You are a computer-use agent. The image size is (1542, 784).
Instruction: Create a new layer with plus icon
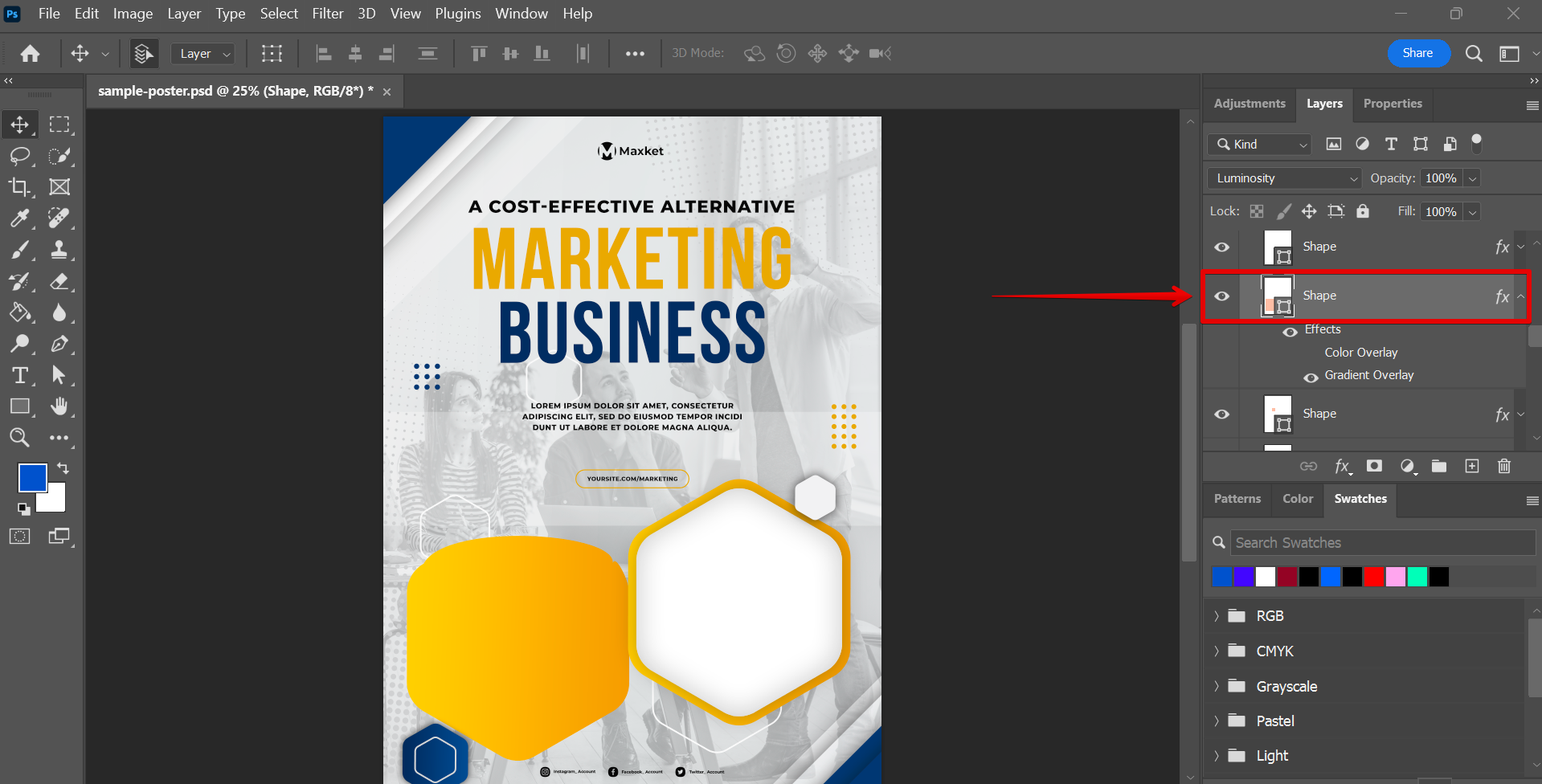[x=1472, y=466]
